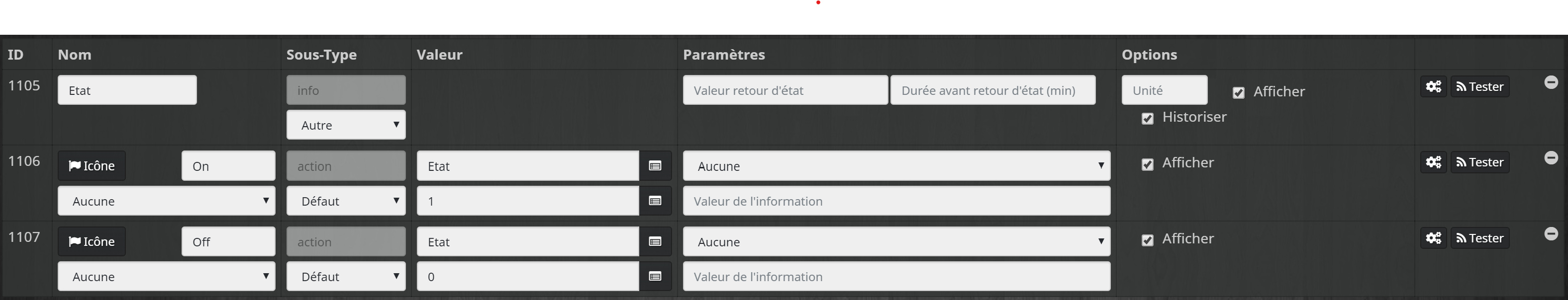1568x300 pixels.
Task: Open the Aucune parameters dropdown for Off command
Action: (x=896, y=242)
